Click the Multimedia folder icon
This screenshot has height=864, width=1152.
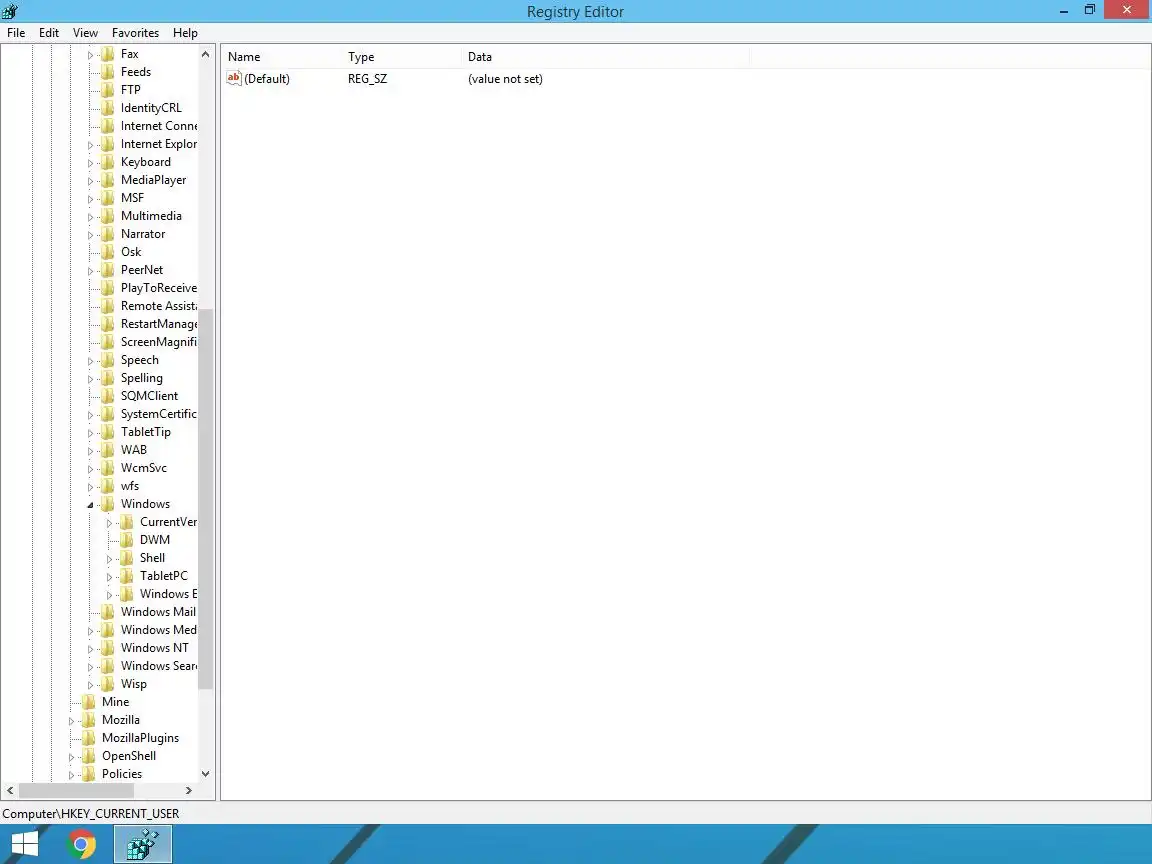108,216
